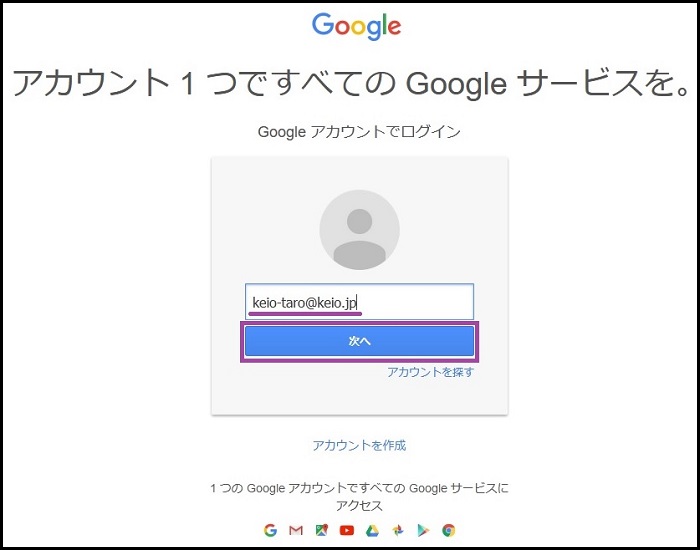Click the Gmail icon

[296, 530]
